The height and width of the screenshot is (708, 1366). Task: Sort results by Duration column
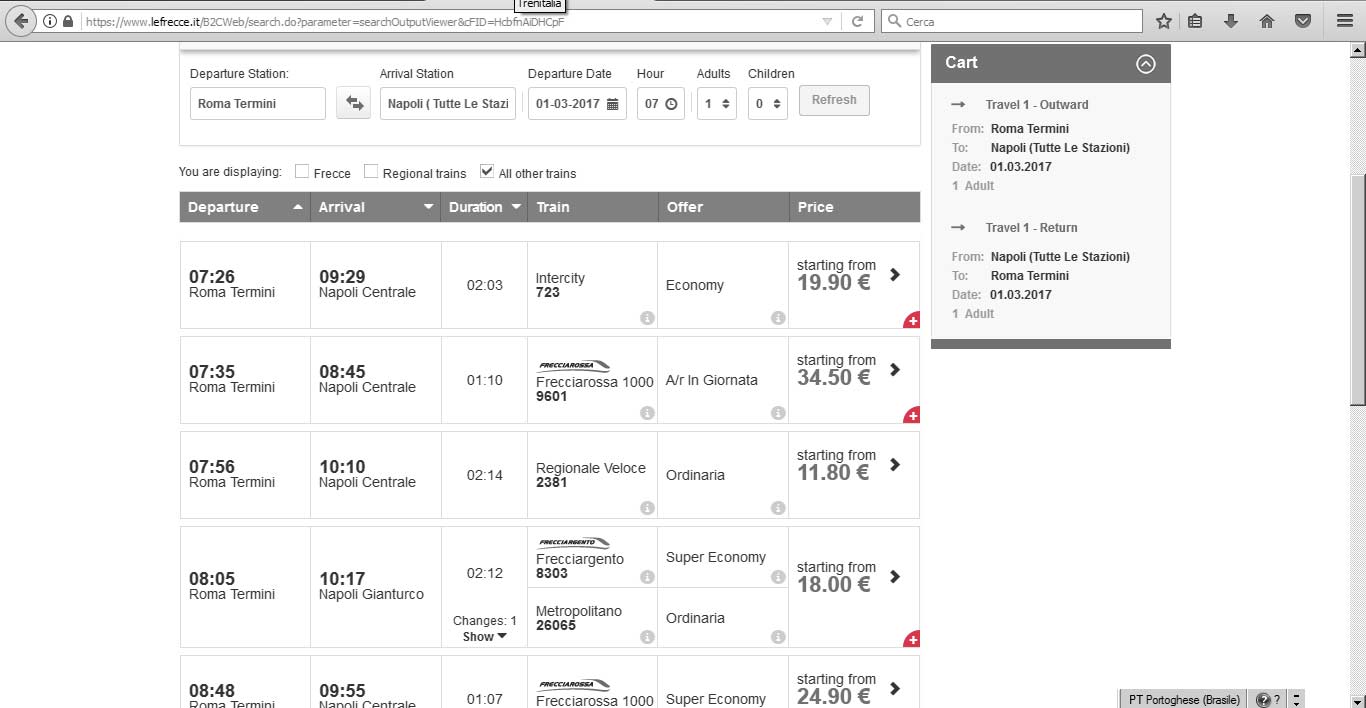point(484,207)
